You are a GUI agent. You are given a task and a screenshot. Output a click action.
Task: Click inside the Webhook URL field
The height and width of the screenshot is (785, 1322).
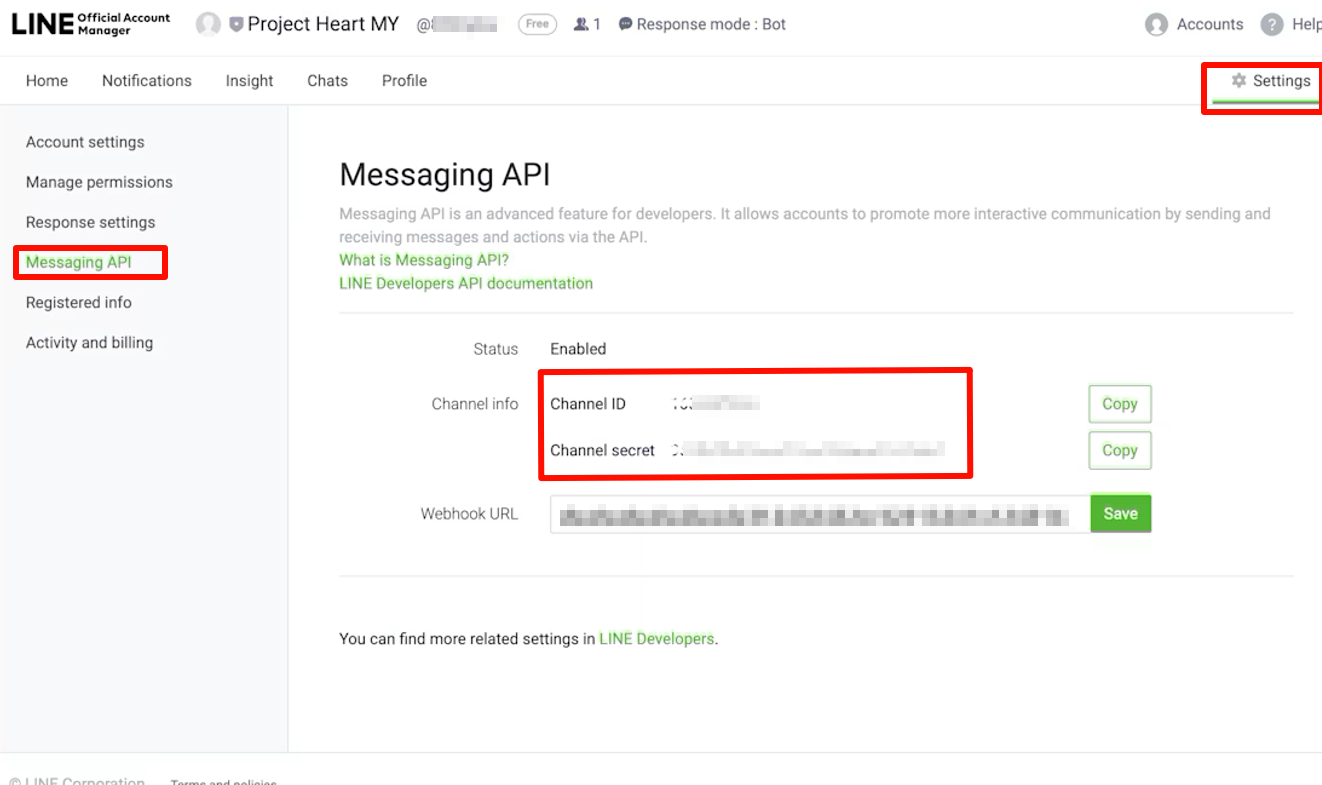[x=820, y=513]
